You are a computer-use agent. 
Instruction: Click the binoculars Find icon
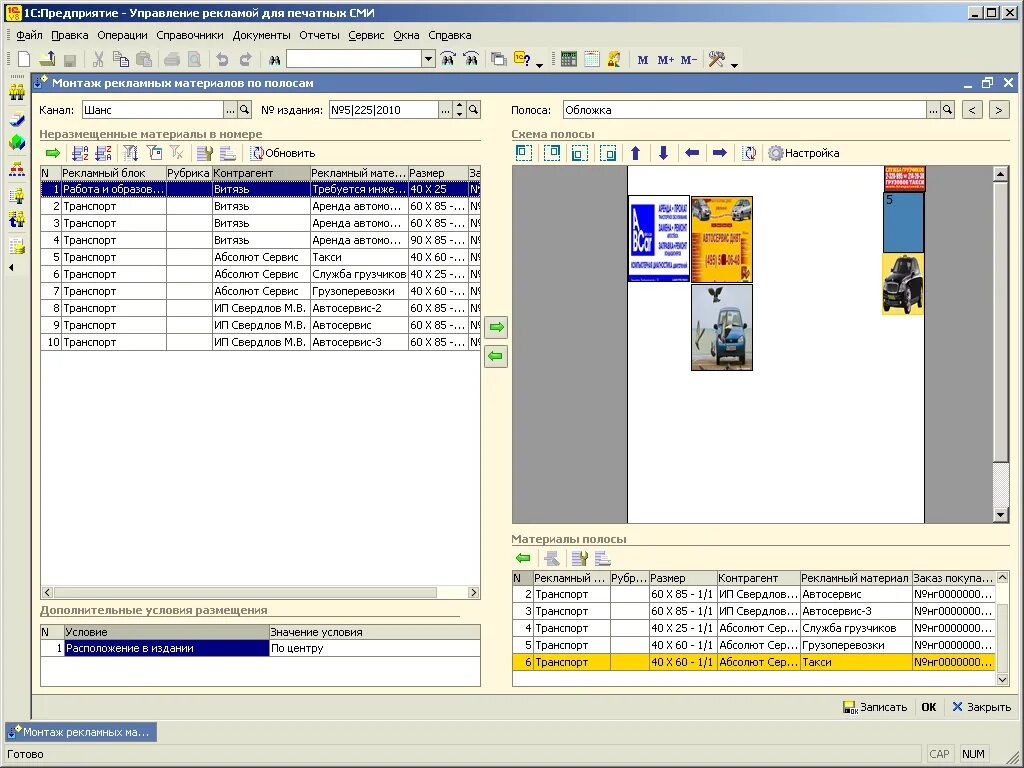(274, 60)
